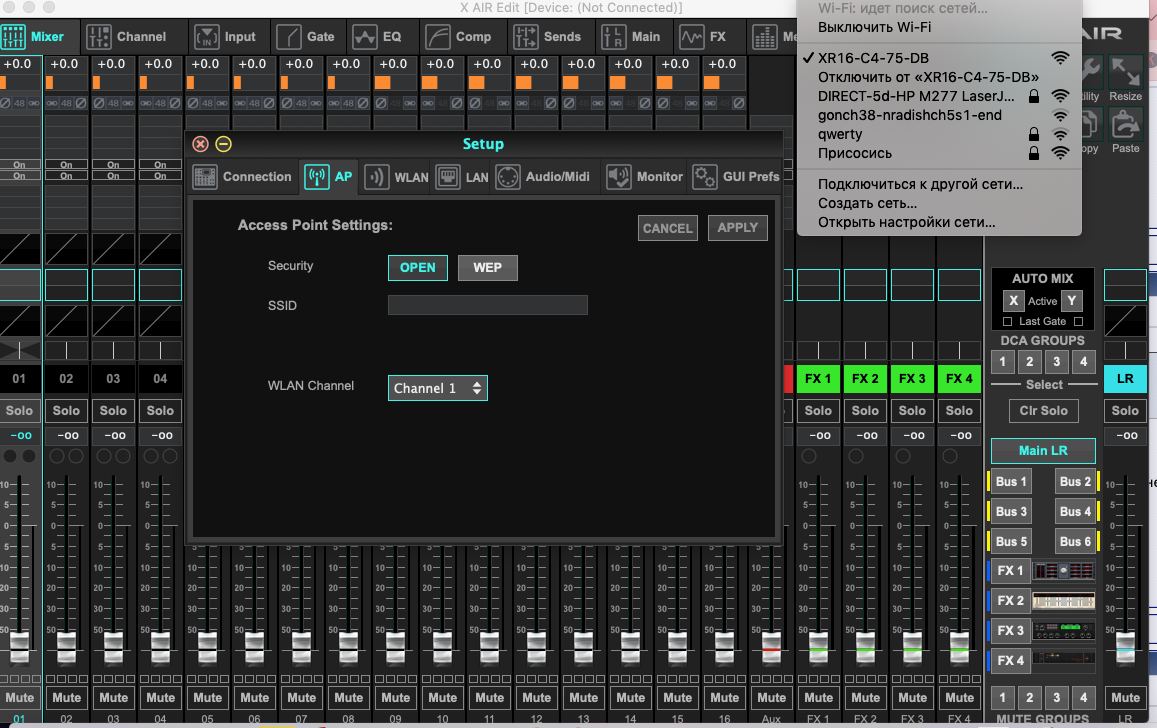The image size is (1157, 728).
Task: Open the GUI Prefs setup tab
Action: point(735,177)
